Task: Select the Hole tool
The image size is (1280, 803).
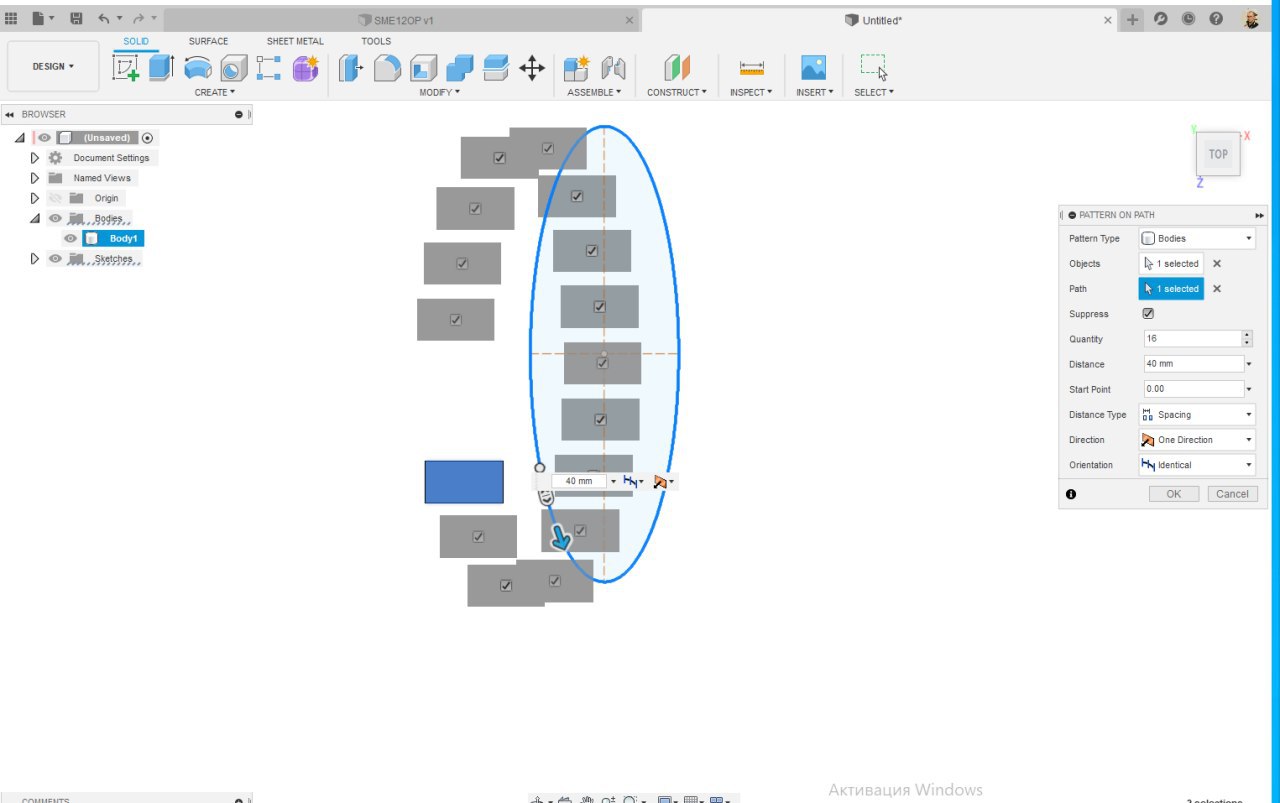Action: (x=233, y=68)
